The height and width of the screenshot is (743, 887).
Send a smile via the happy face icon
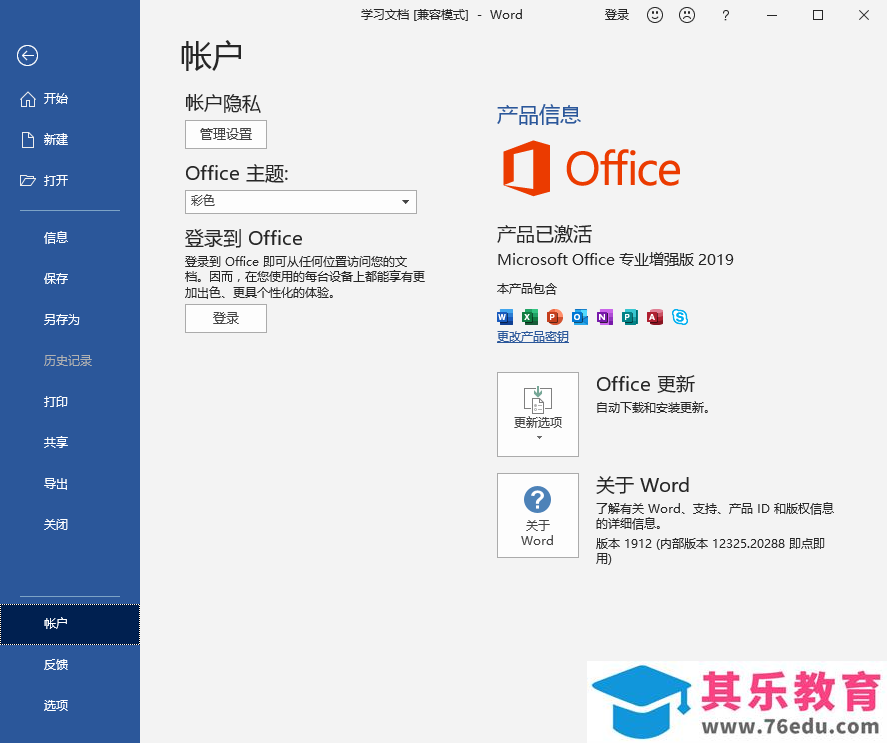(x=655, y=15)
